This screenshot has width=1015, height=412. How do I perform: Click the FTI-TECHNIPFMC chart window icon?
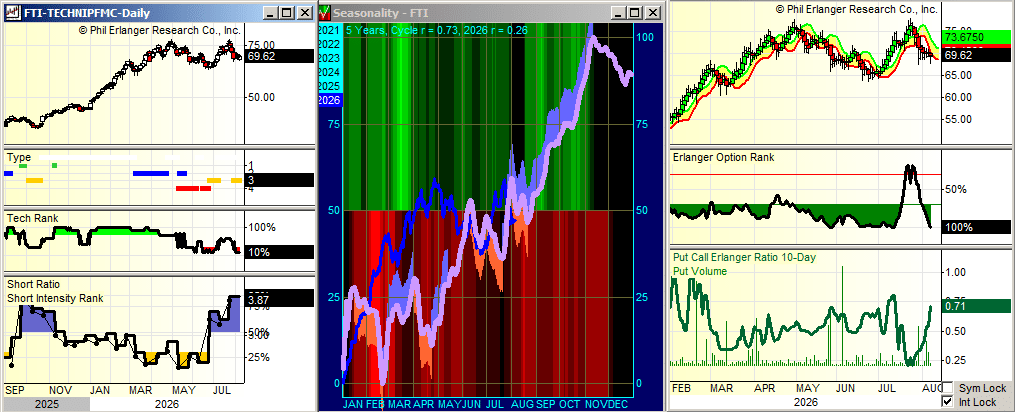point(13,12)
